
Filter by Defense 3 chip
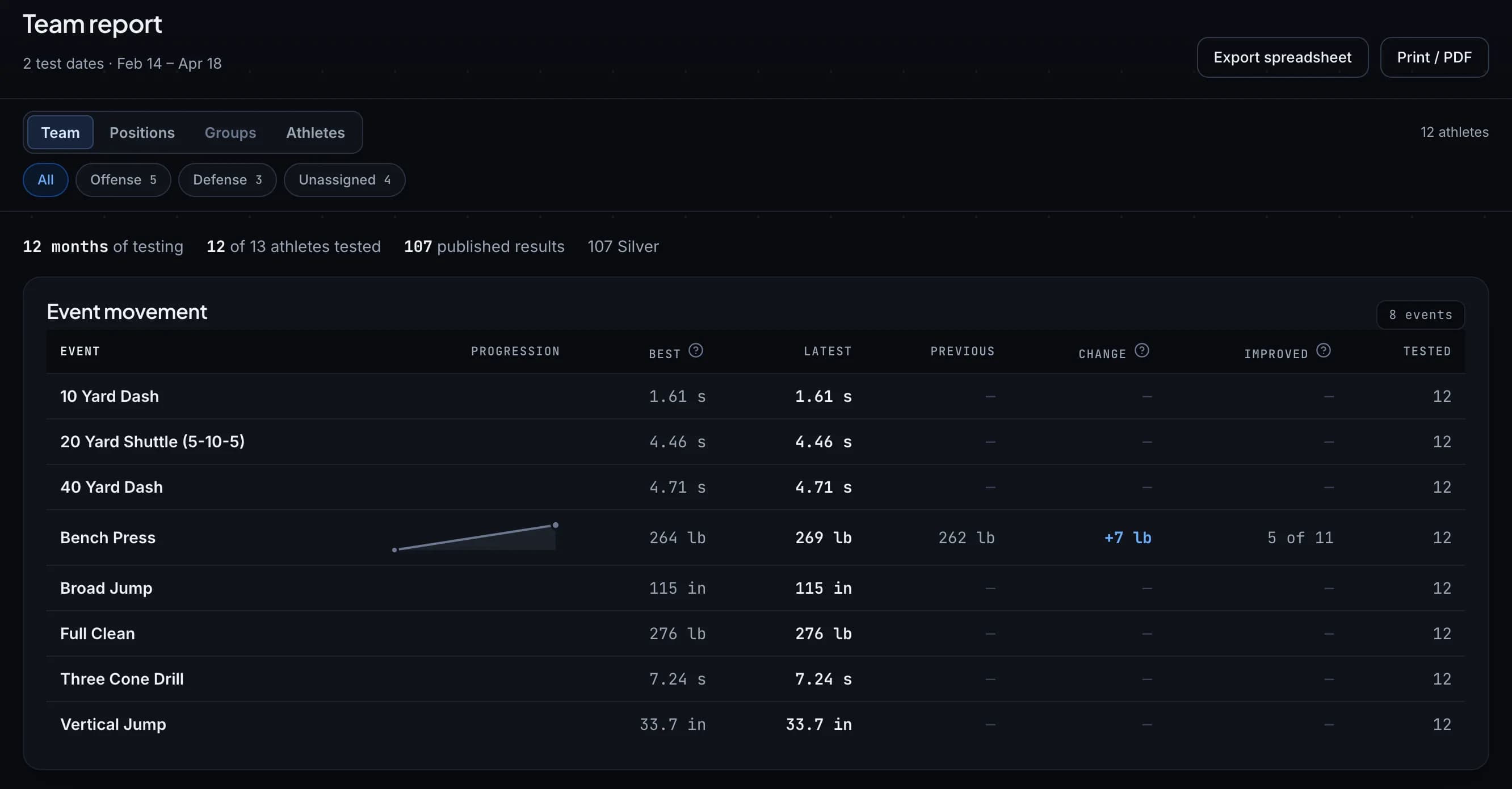[227, 179]
